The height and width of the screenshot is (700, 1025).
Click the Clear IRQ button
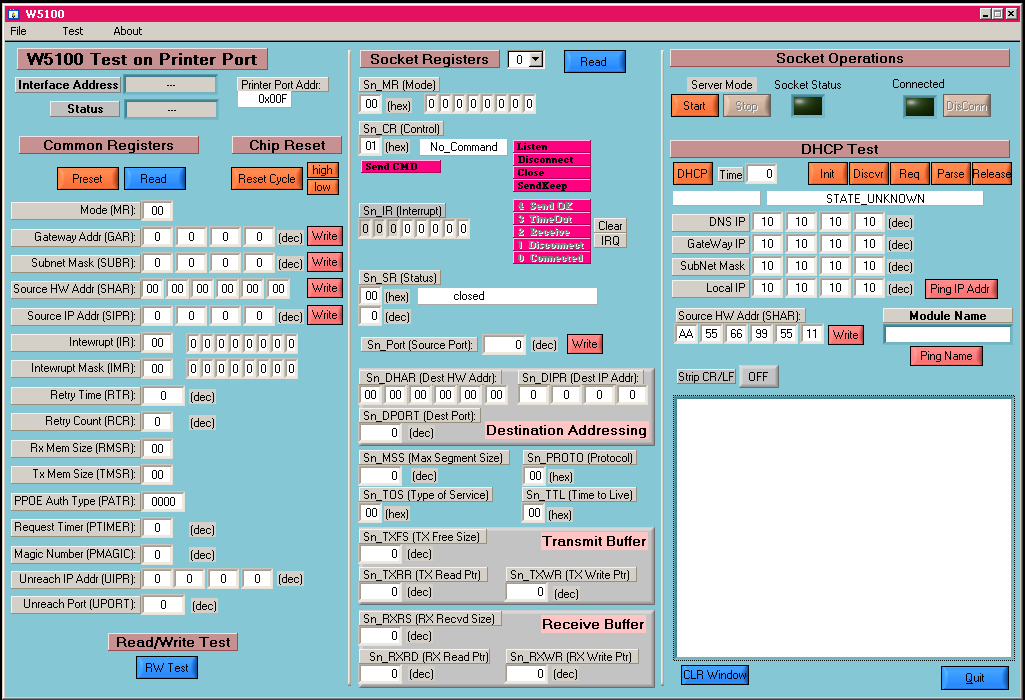pos(611,233)
